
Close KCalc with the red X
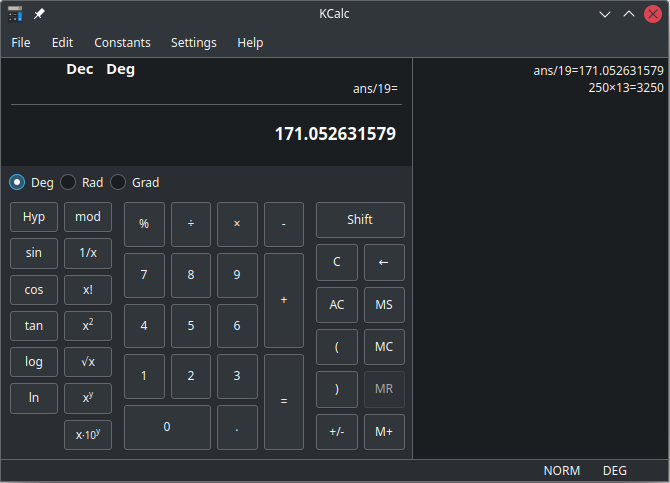pyautogui.click(x=652, y=14)
